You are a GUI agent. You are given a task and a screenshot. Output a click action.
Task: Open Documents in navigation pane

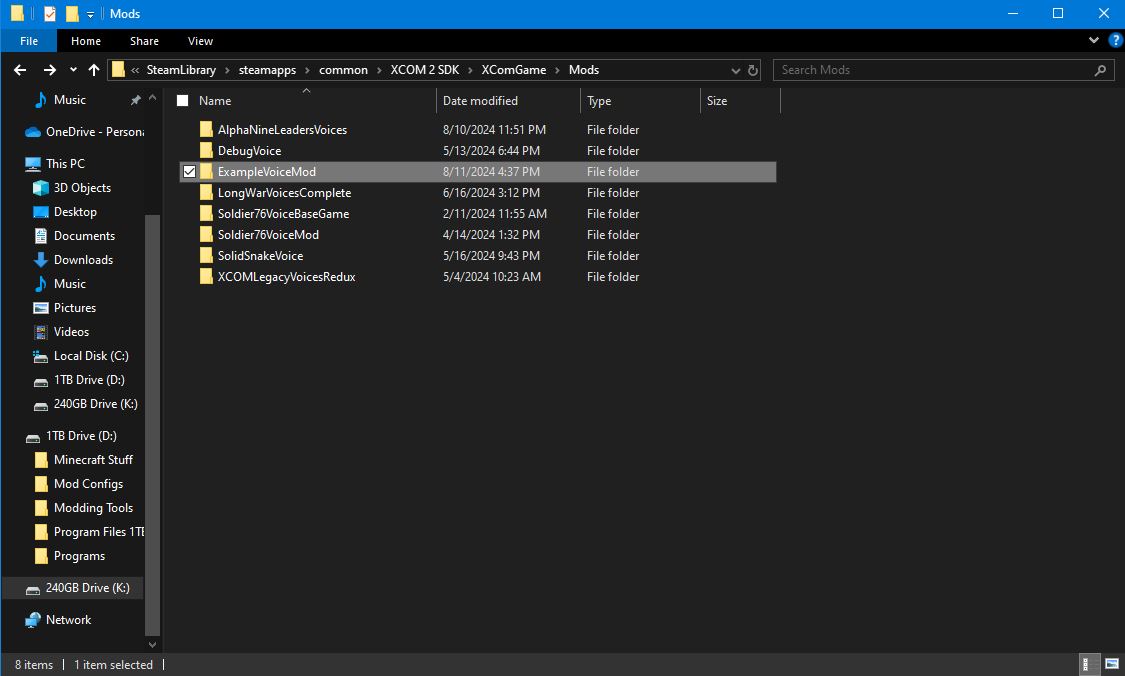tap(84, 235)
